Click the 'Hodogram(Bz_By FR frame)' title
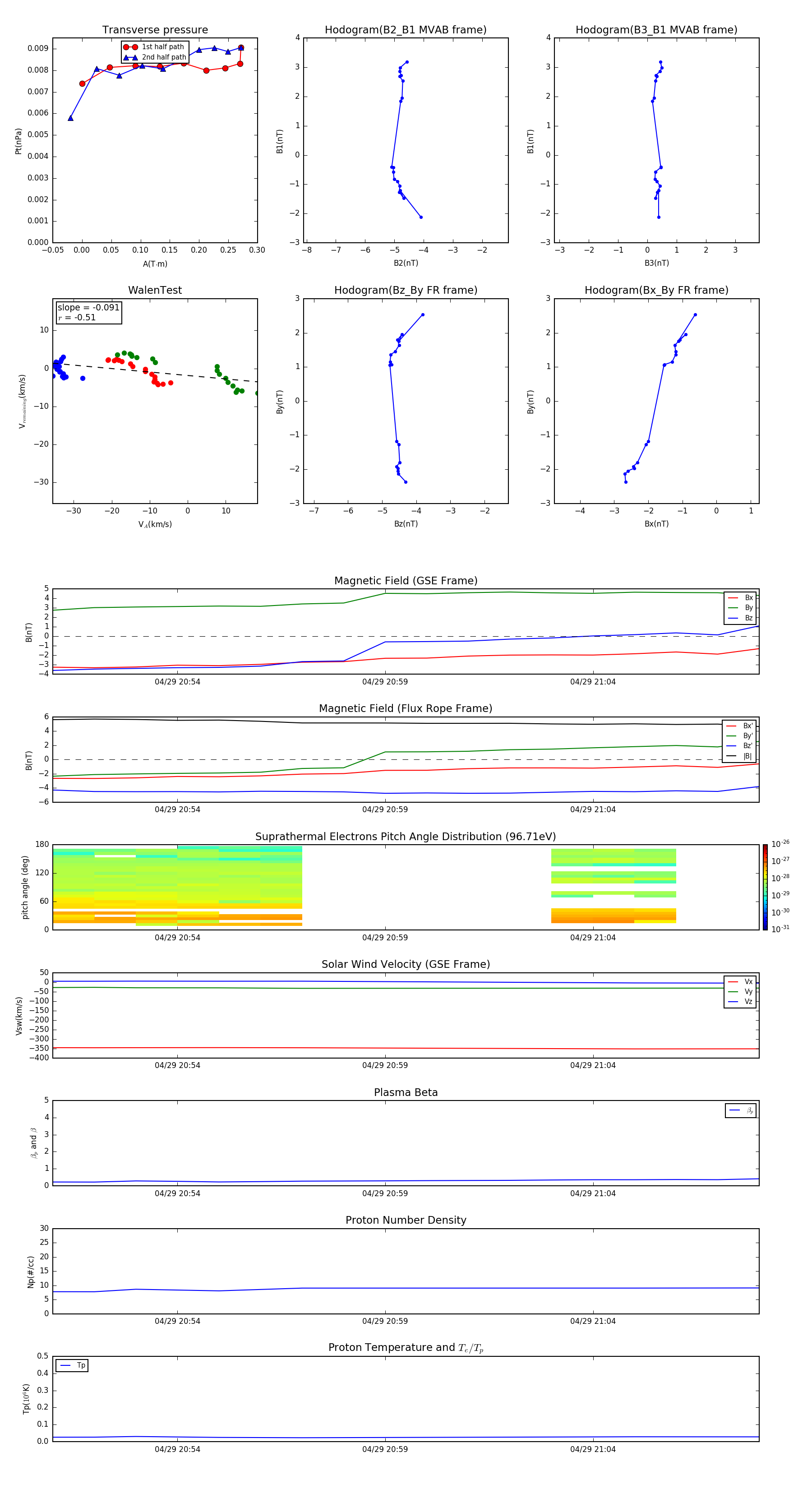The width and height of the screenshot is (812, 1489). click(406, 290)
